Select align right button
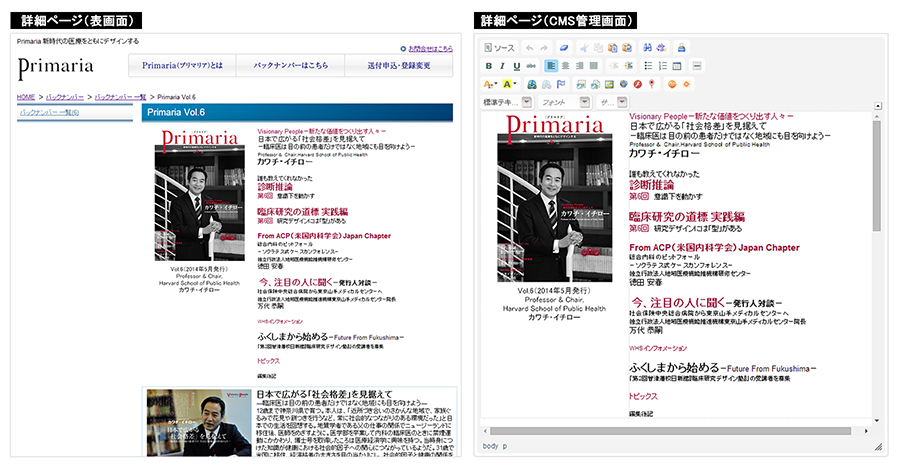The image size is (900, 470). 580,66
